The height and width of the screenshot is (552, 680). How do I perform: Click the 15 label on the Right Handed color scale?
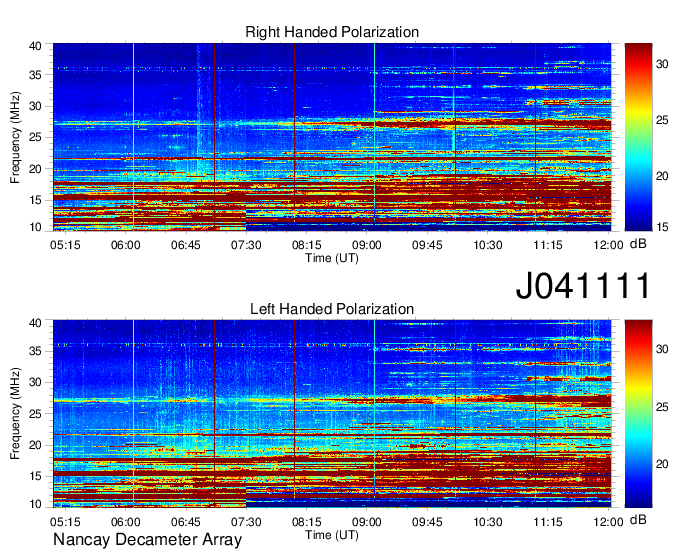tap(662, 227)
